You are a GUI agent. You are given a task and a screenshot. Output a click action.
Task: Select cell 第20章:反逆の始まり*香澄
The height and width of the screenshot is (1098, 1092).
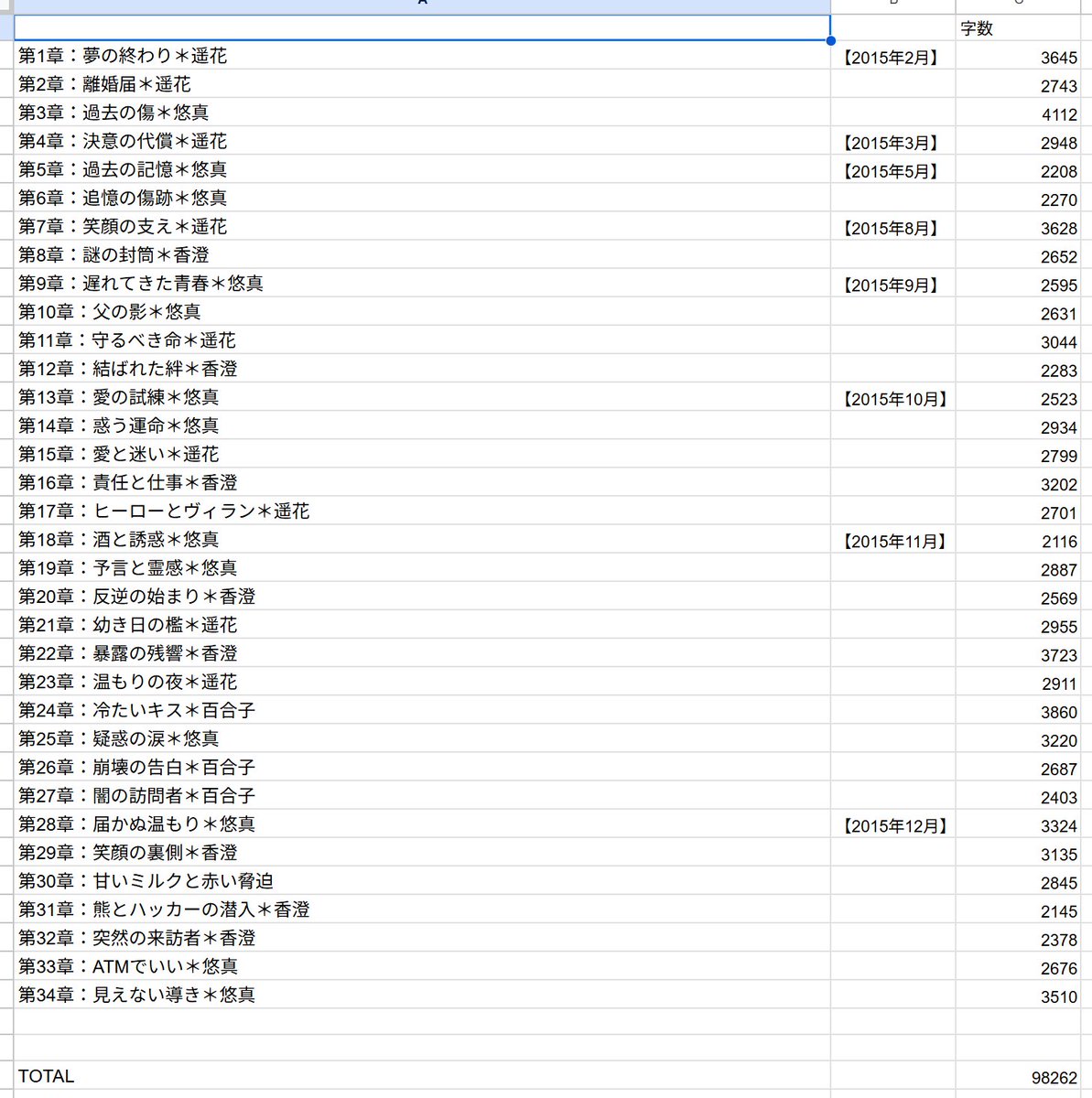tap(422, 596)
